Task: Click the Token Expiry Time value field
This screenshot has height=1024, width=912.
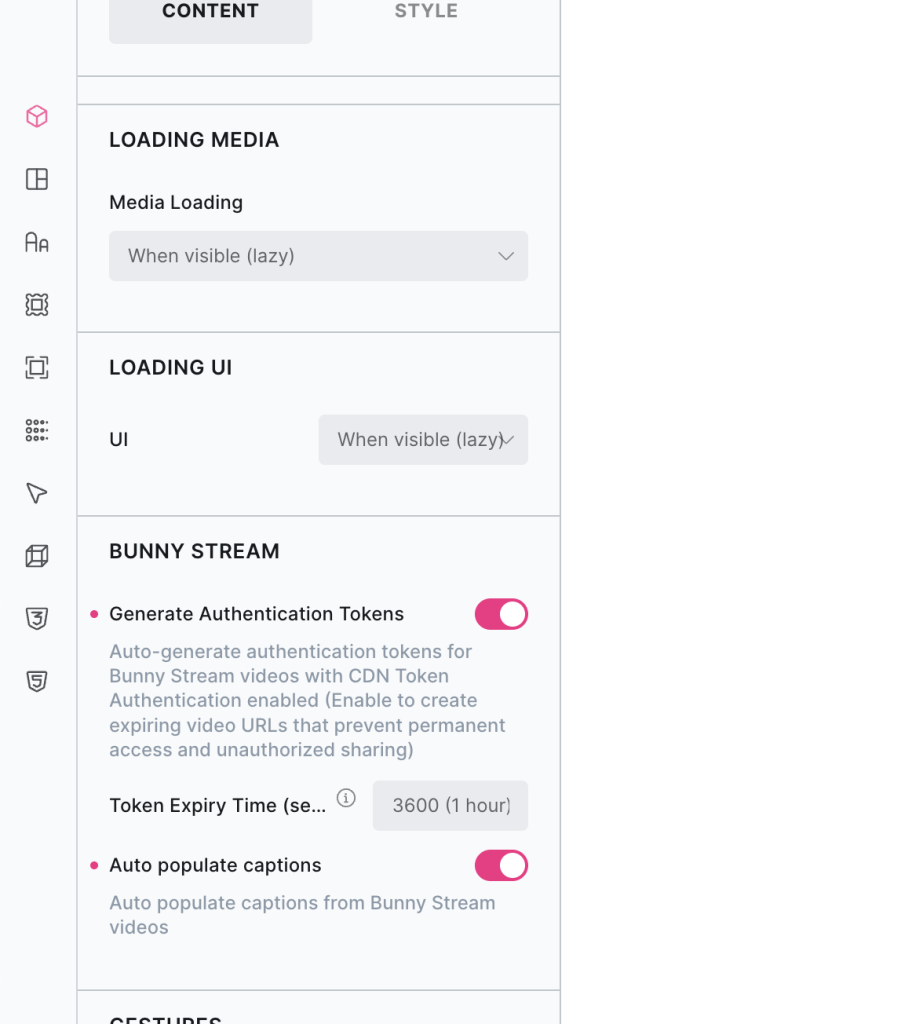Action: click(x=449, y=805)
